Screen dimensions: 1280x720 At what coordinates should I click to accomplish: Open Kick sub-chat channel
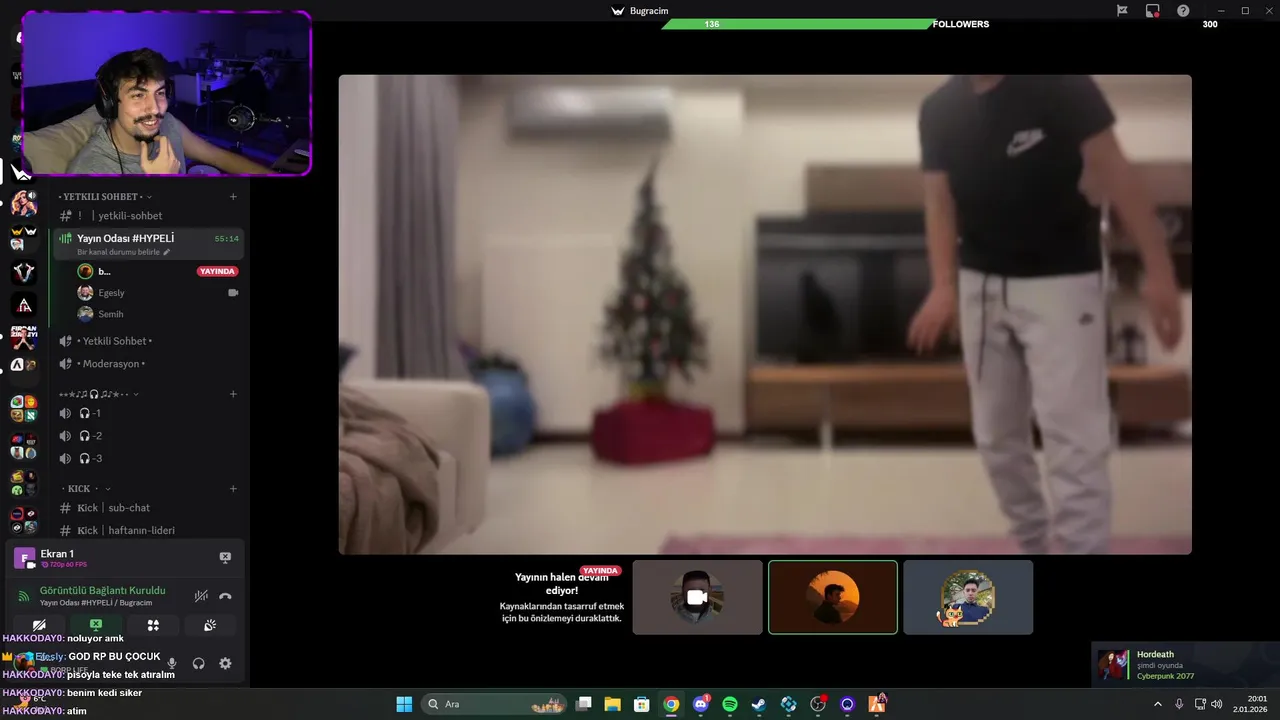point(148,508)
